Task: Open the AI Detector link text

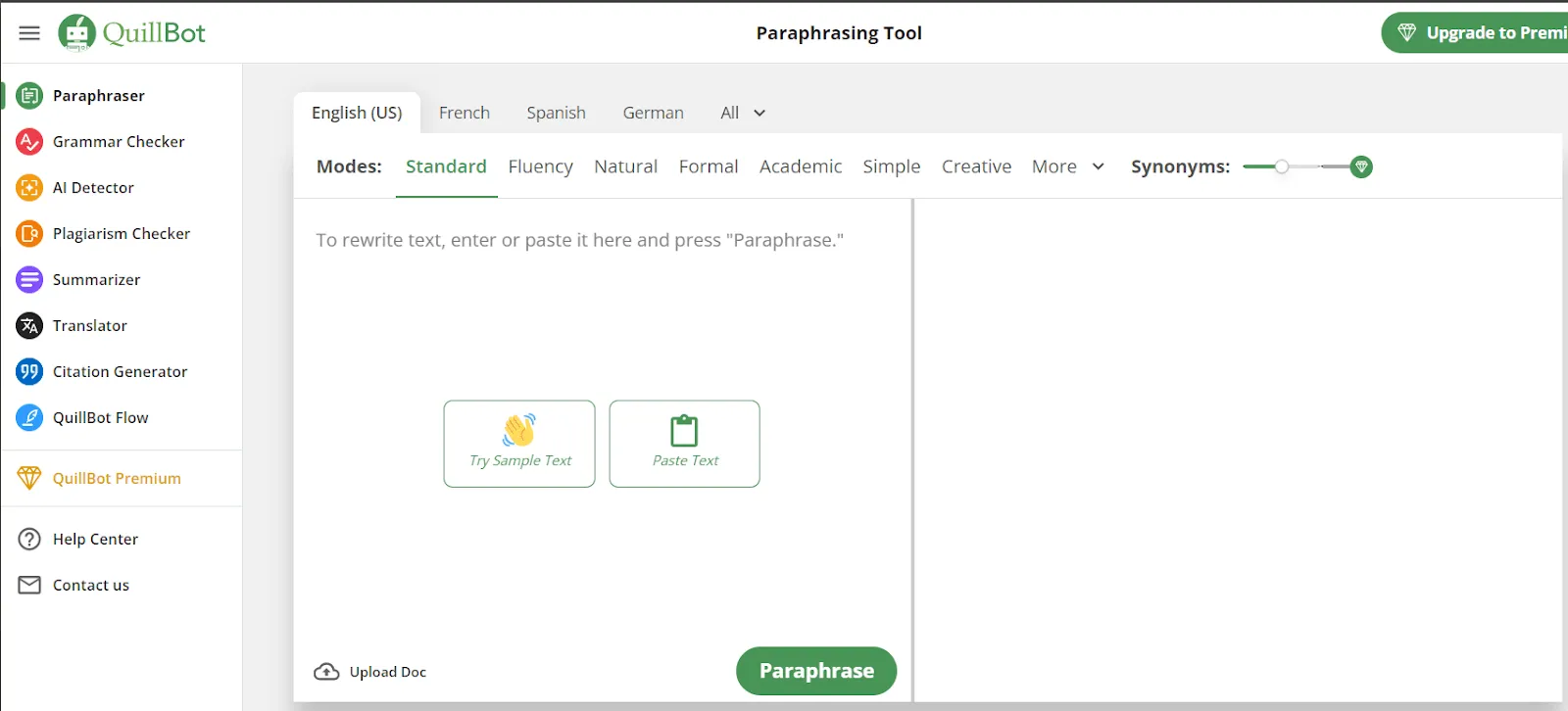Action: click(x=93, y=188)
